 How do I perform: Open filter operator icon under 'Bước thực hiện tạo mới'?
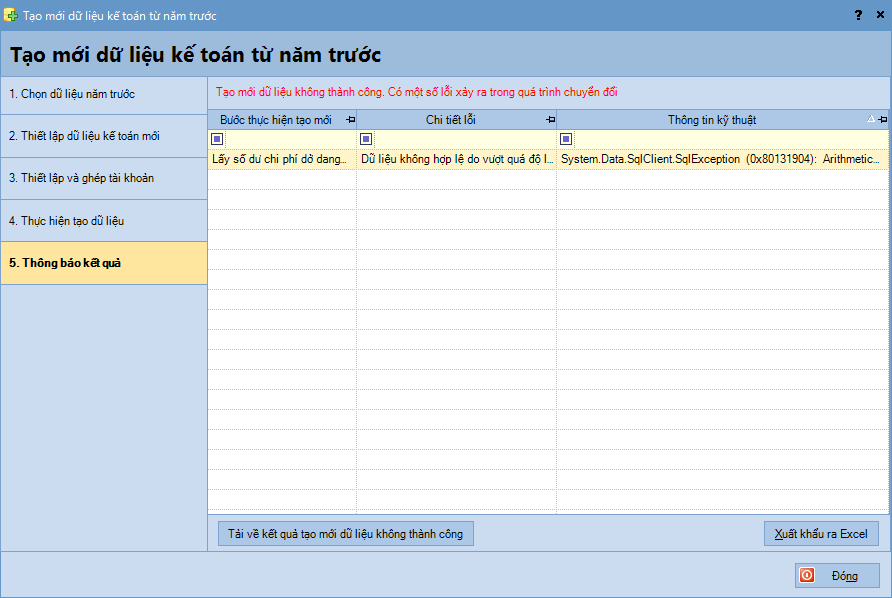pyautogui.click(x=217, y=139)
